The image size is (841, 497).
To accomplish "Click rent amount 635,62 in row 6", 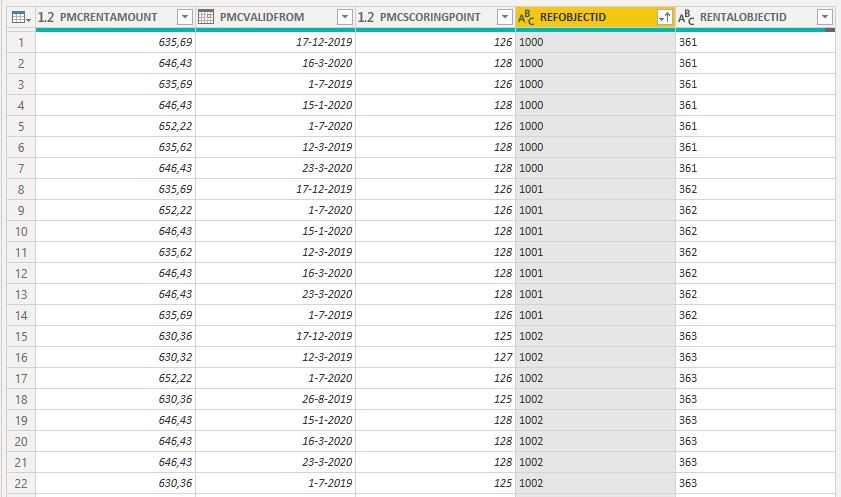I will pyautogui.click(x=175, y=147).
